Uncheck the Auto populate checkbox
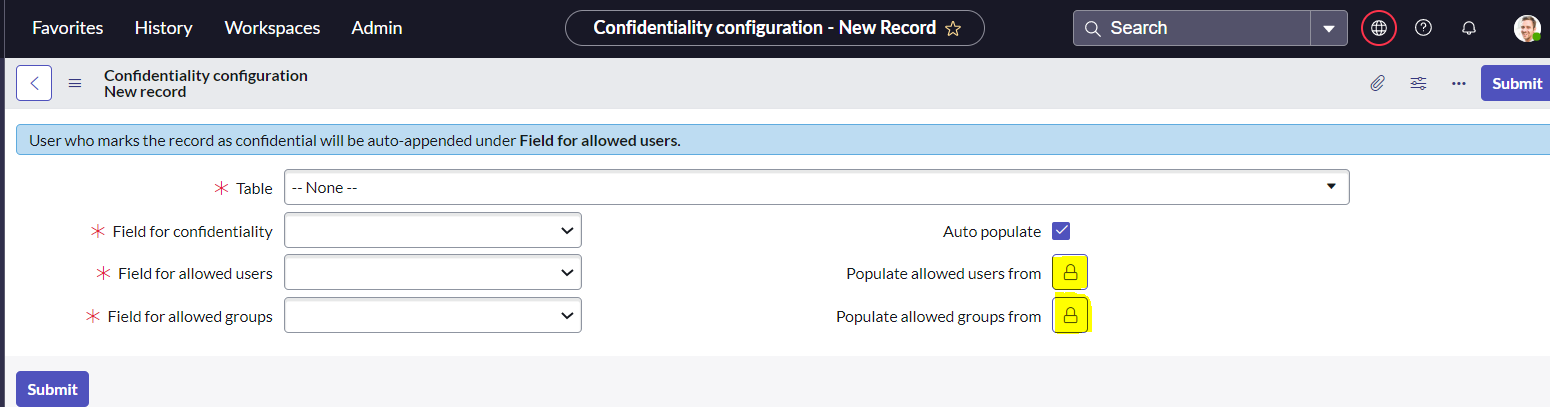The image size is (1550, 407). pos(1062,231)
